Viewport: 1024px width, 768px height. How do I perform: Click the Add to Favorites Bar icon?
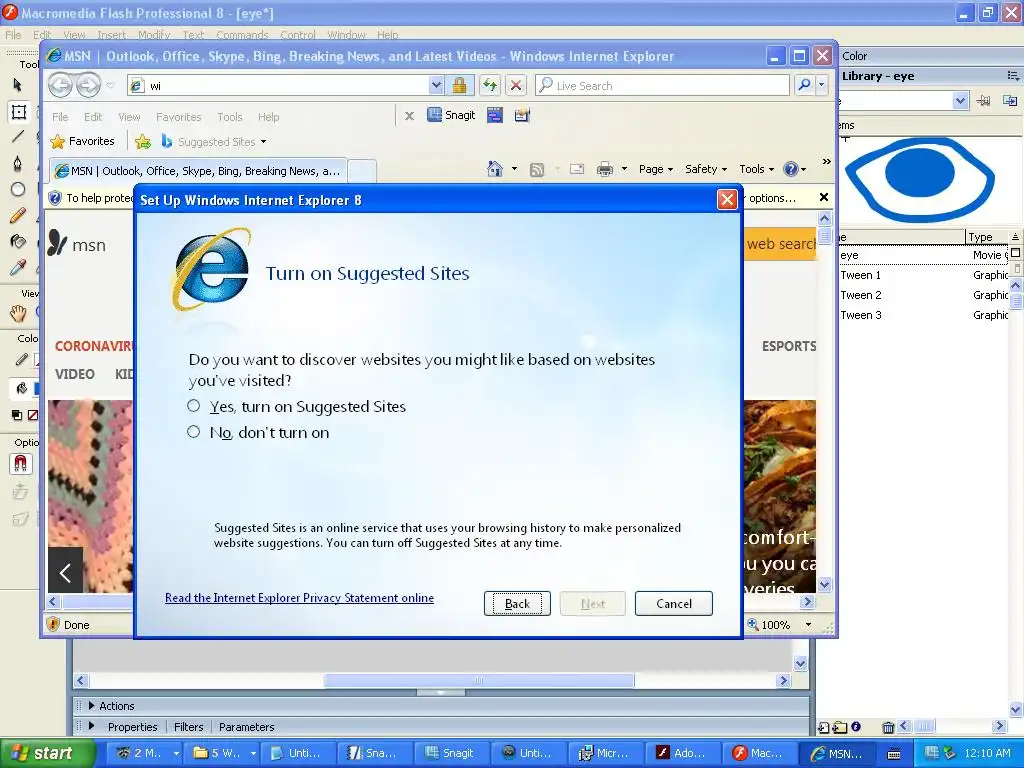tap(143, 141)
